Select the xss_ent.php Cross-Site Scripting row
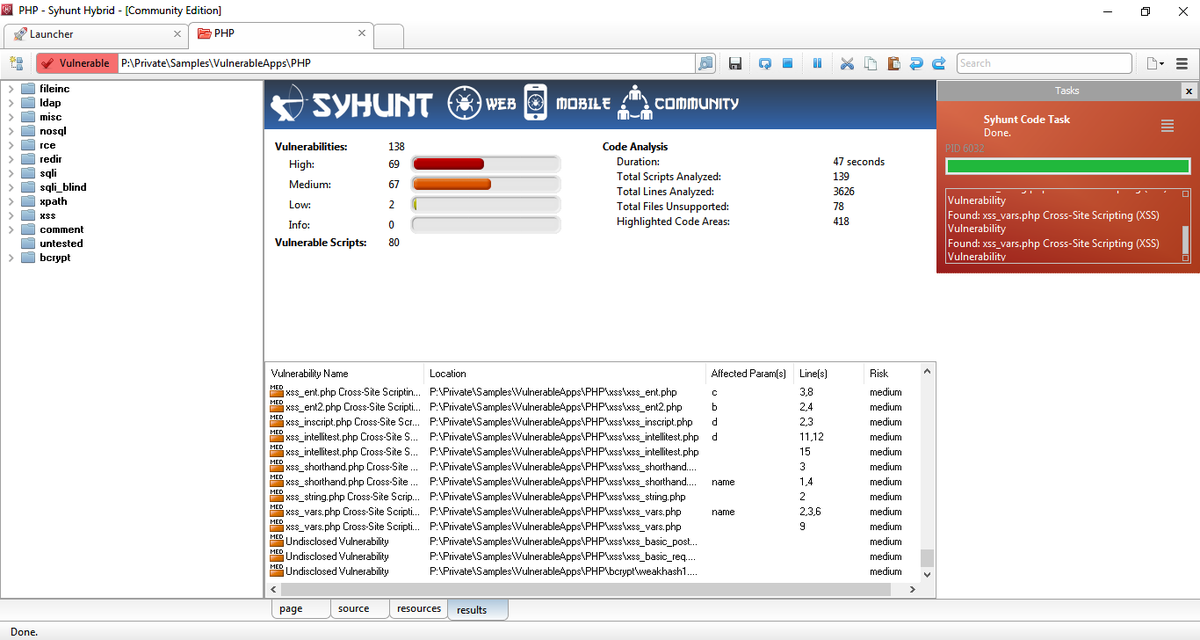 pyautogui.click(x=593, y=392)
